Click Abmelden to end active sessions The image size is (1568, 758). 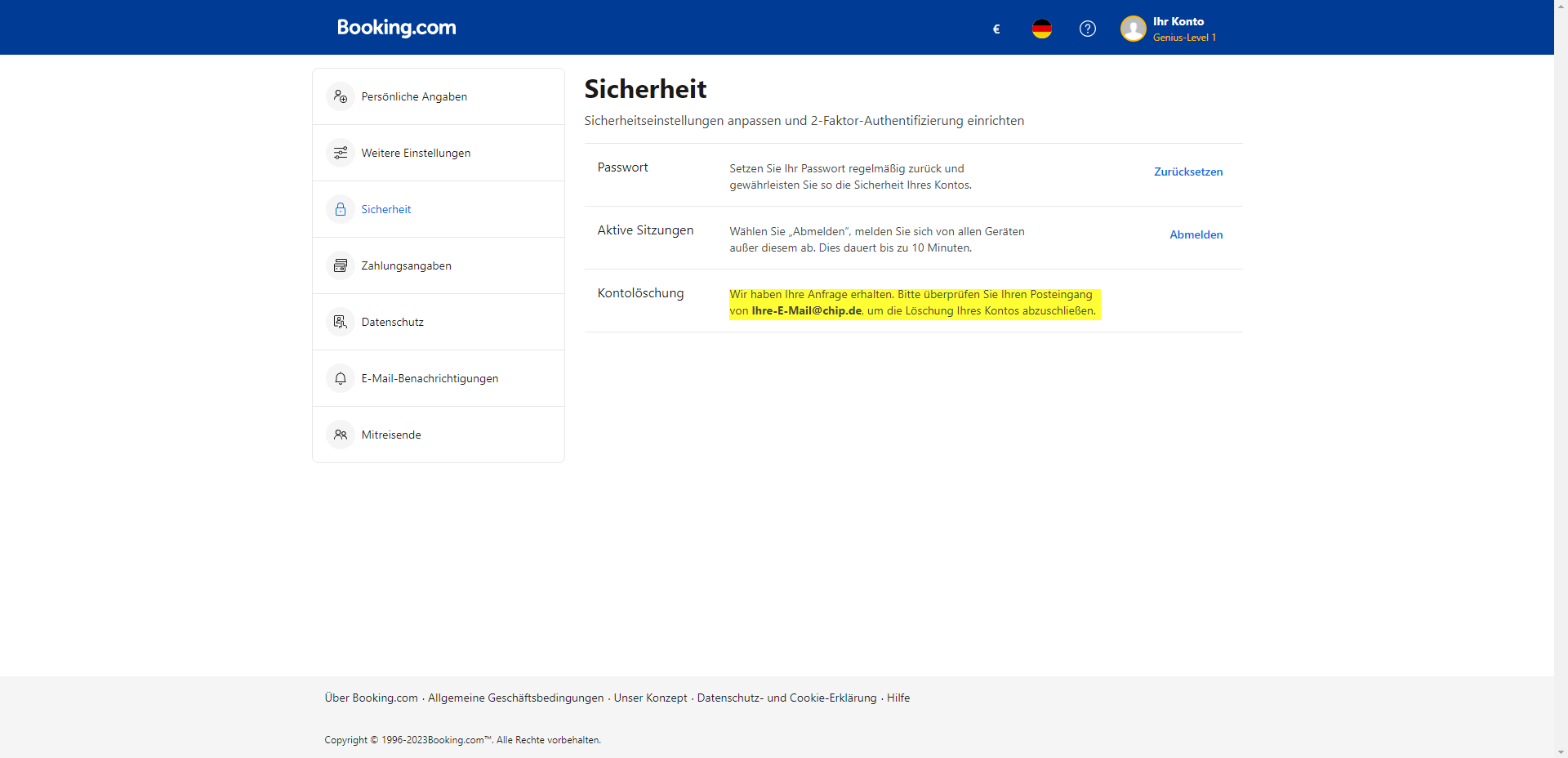[1196, 234]
